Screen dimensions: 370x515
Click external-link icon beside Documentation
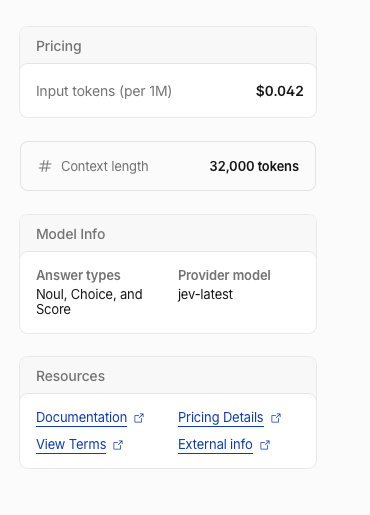click(139, 418)
